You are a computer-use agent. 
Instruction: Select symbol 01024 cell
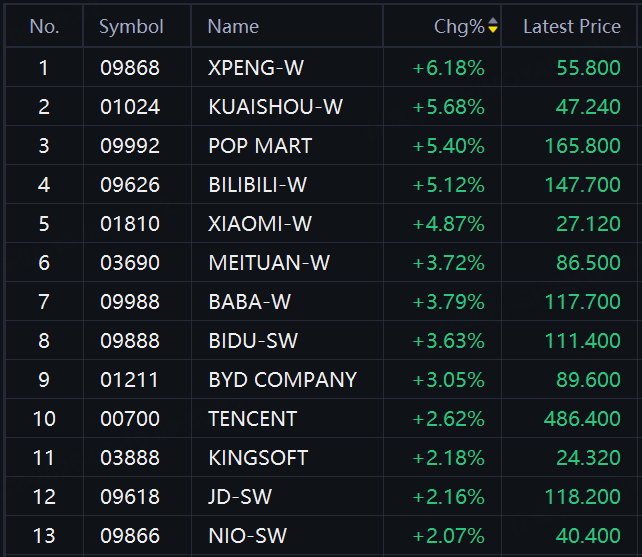pos(130,107)
